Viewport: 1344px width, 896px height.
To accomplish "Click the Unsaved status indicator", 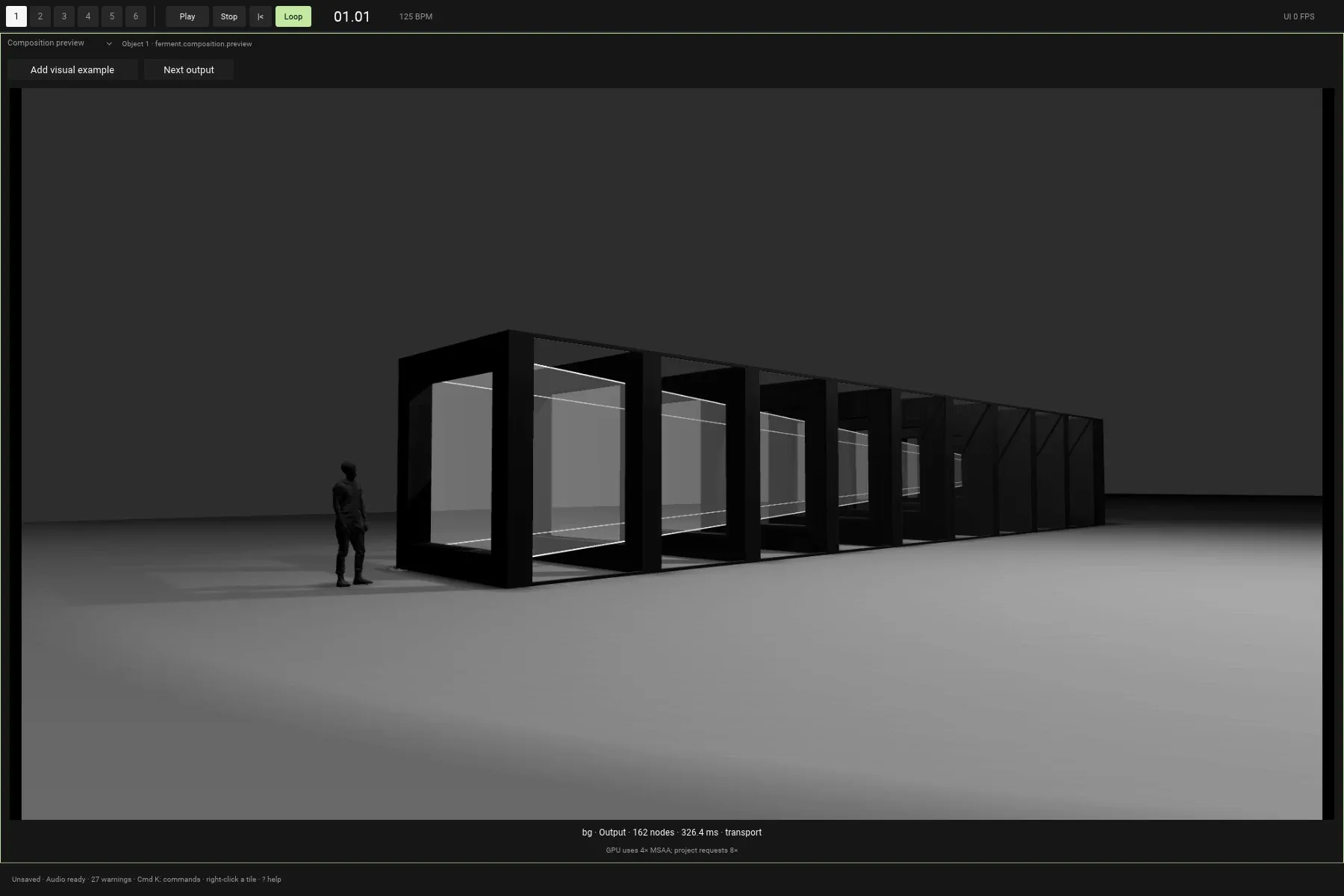I will pyautogui.click(x=26, y=880).
